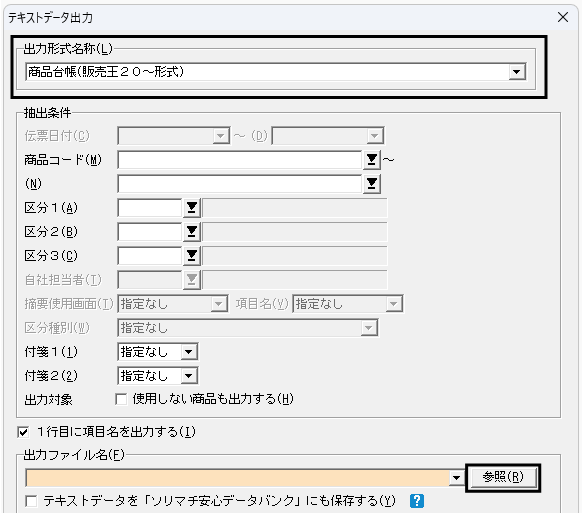Expand the 出力ファイル名 history dropdown
Viewport: 582px width, 517px height.
click(456, 478)
